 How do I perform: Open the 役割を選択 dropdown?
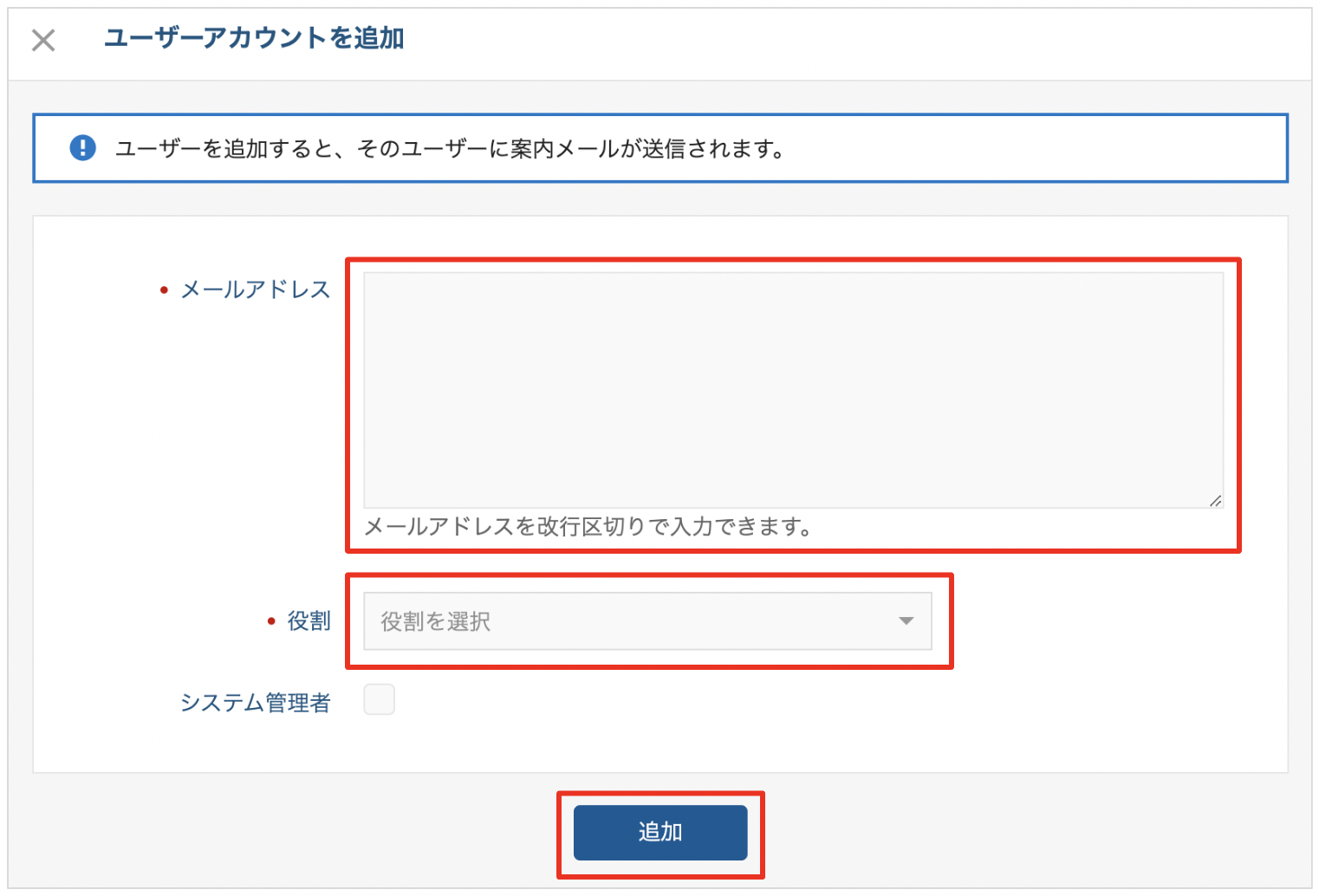647,621
